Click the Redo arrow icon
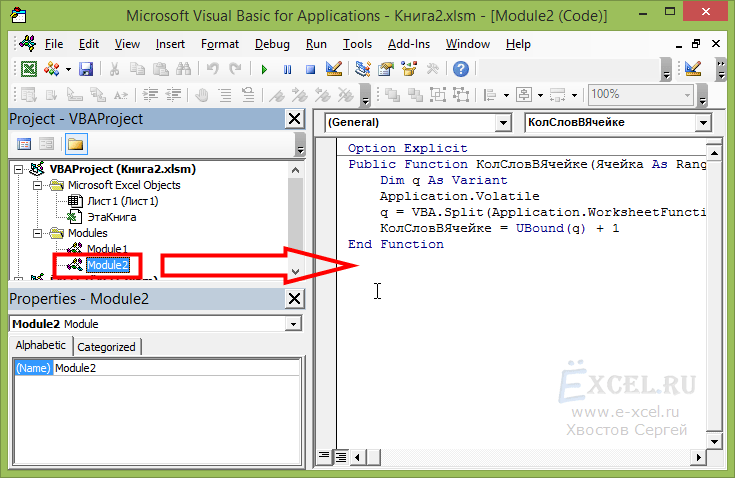 point(235,69)
